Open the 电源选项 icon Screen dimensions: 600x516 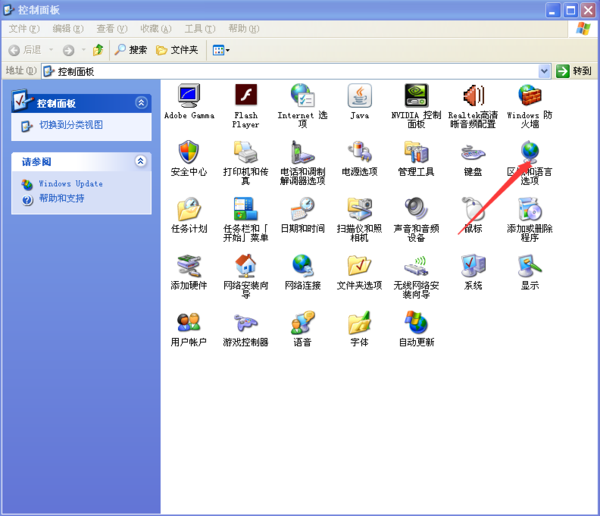tap(359, 152)
